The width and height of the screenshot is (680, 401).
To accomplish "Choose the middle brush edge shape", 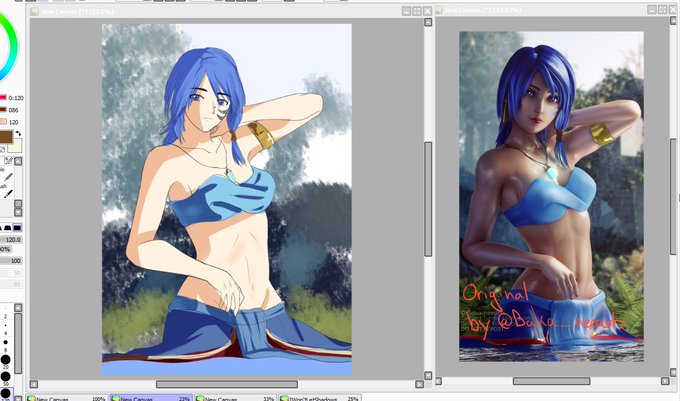I will (8, 228).
